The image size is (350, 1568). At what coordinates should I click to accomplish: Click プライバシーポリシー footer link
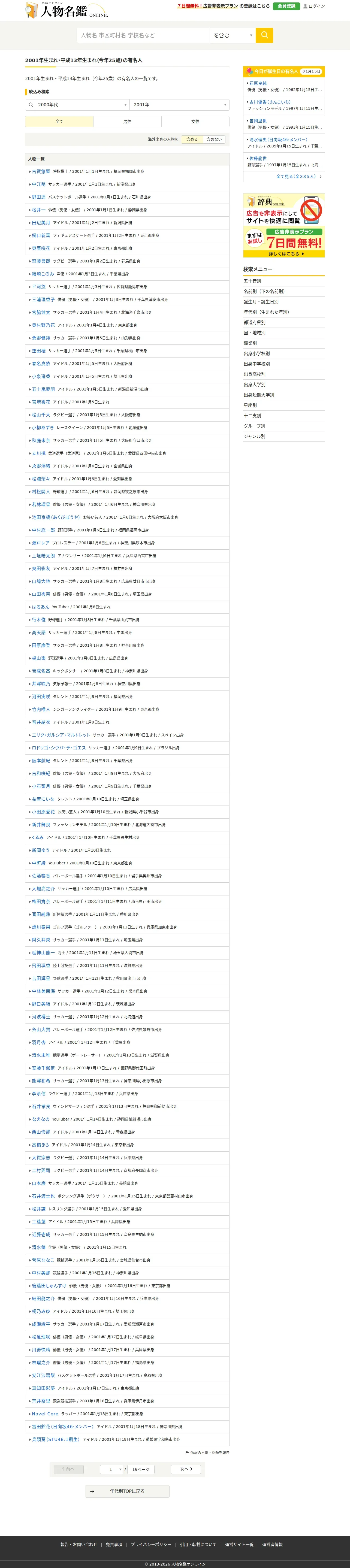coord(151,1544)
